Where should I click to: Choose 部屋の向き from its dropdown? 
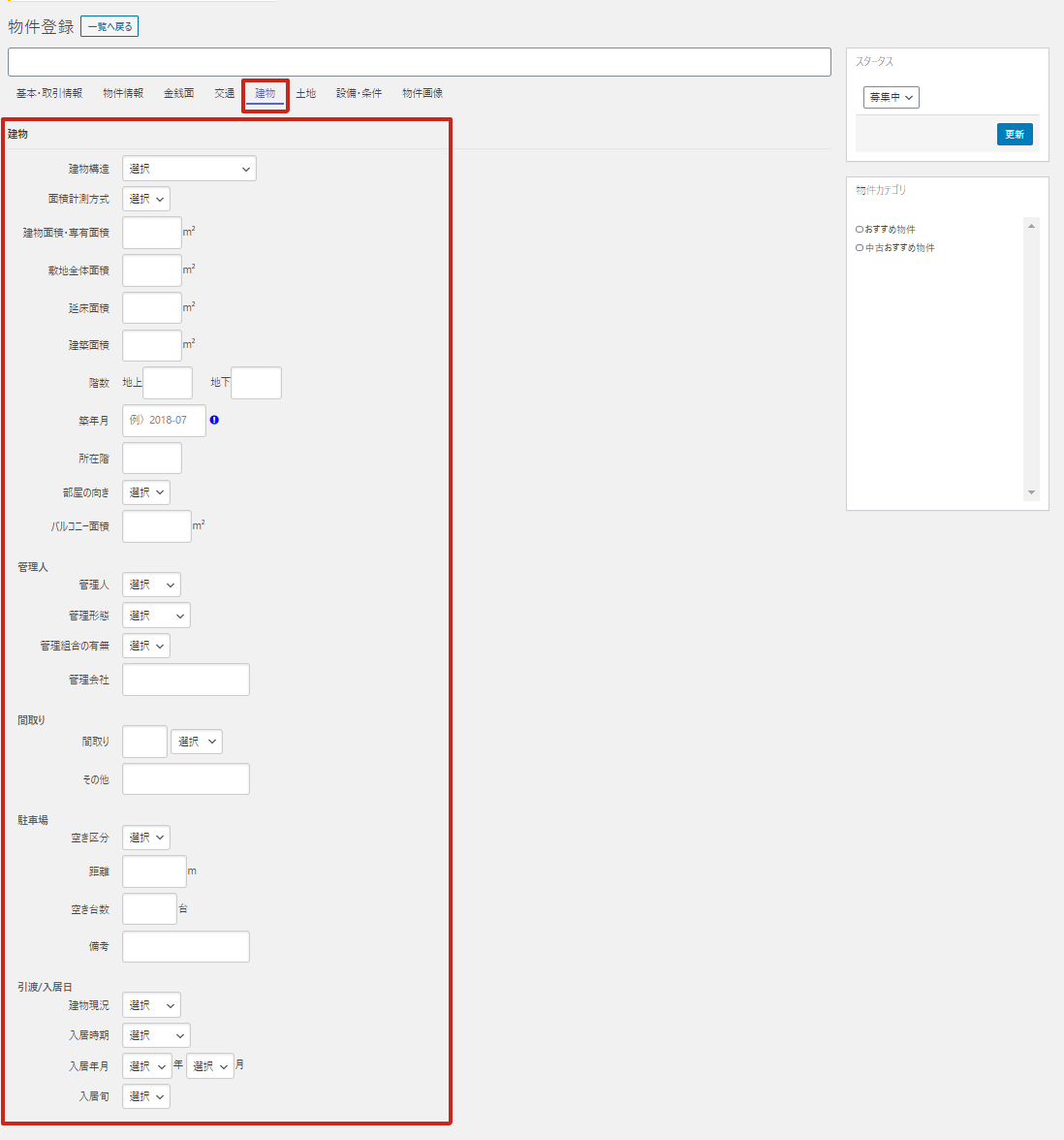click(146, 492)
